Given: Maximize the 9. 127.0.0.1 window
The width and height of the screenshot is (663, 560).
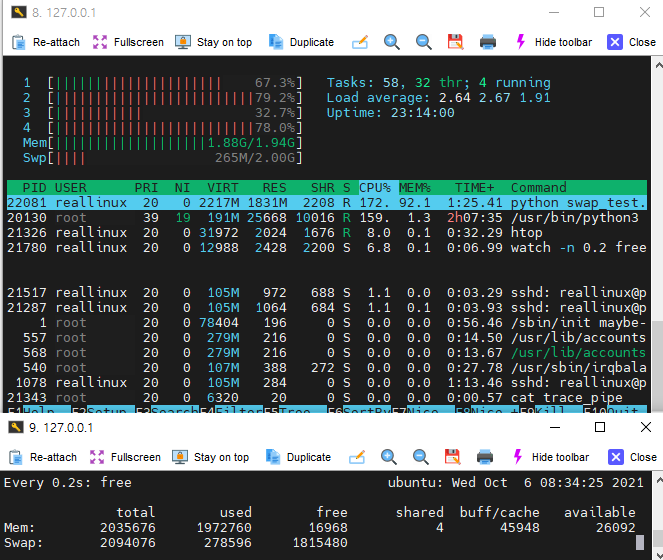Looking at the screenshot, I should click(600, 427).
